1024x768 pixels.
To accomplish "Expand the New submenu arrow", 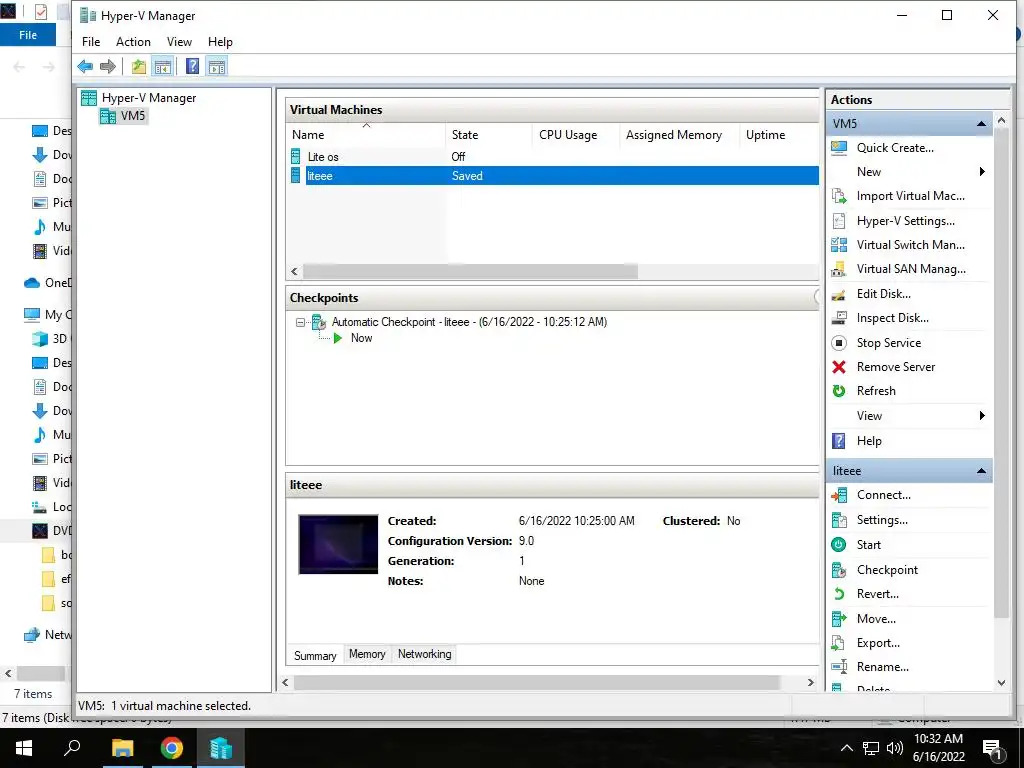I will 982,172.
